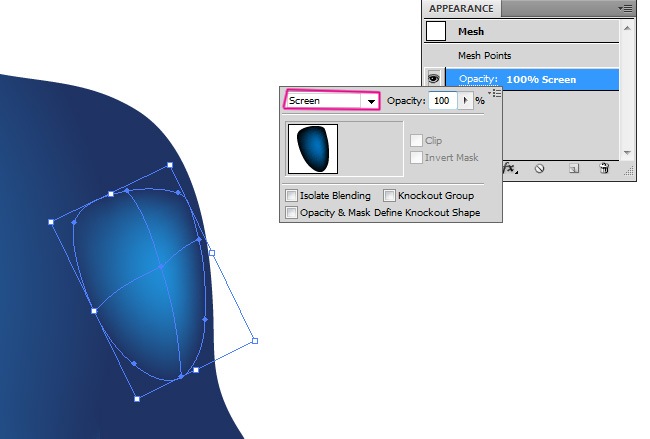This screenshot has height=439, width=650.
Task: Open the Appearance panel options menu
Action: pos(627,8)
